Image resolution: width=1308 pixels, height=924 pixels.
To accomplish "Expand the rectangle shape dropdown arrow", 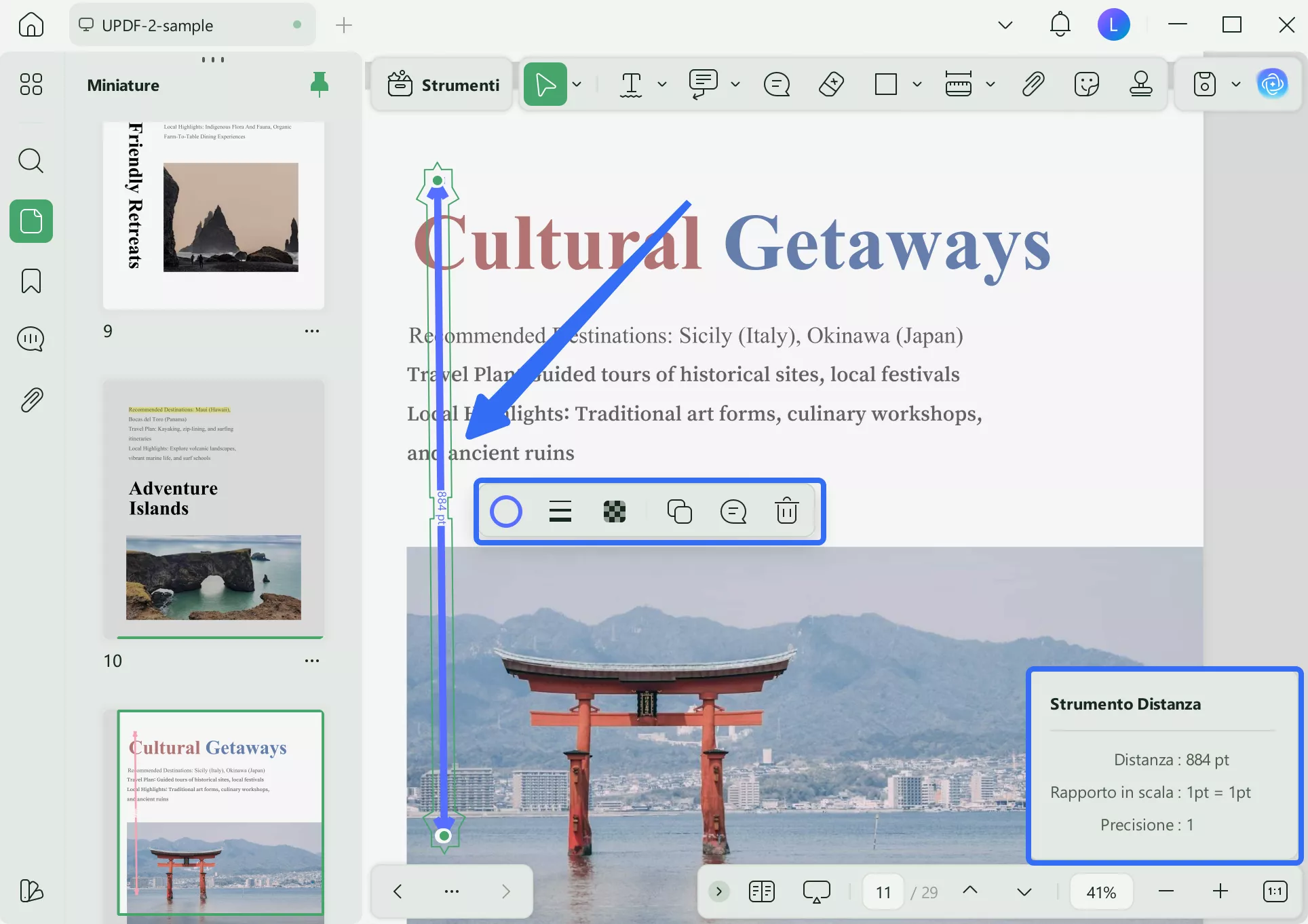I will click(x=917, y=85).
